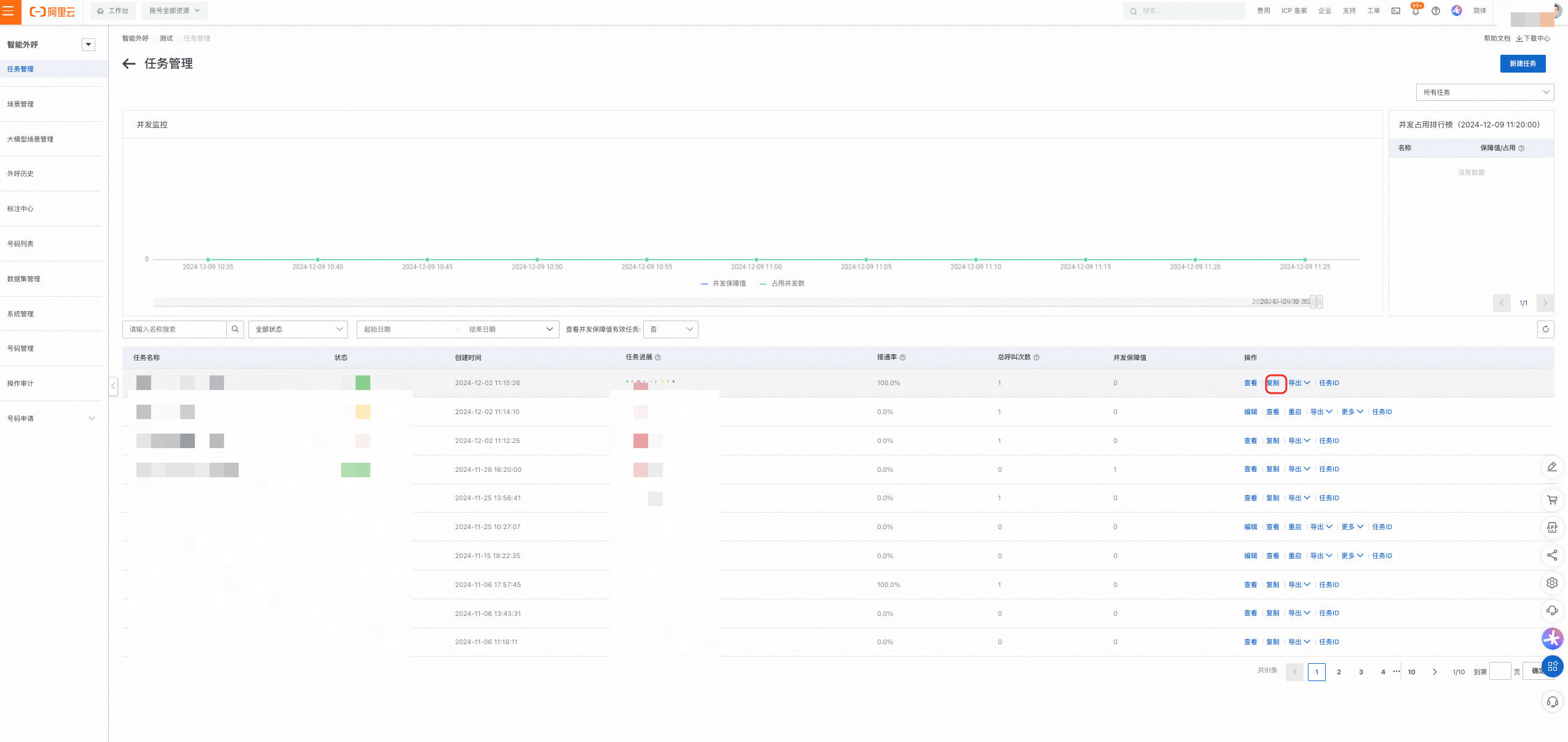Open the floating headset-support icon below gear

coord(1552,610)
